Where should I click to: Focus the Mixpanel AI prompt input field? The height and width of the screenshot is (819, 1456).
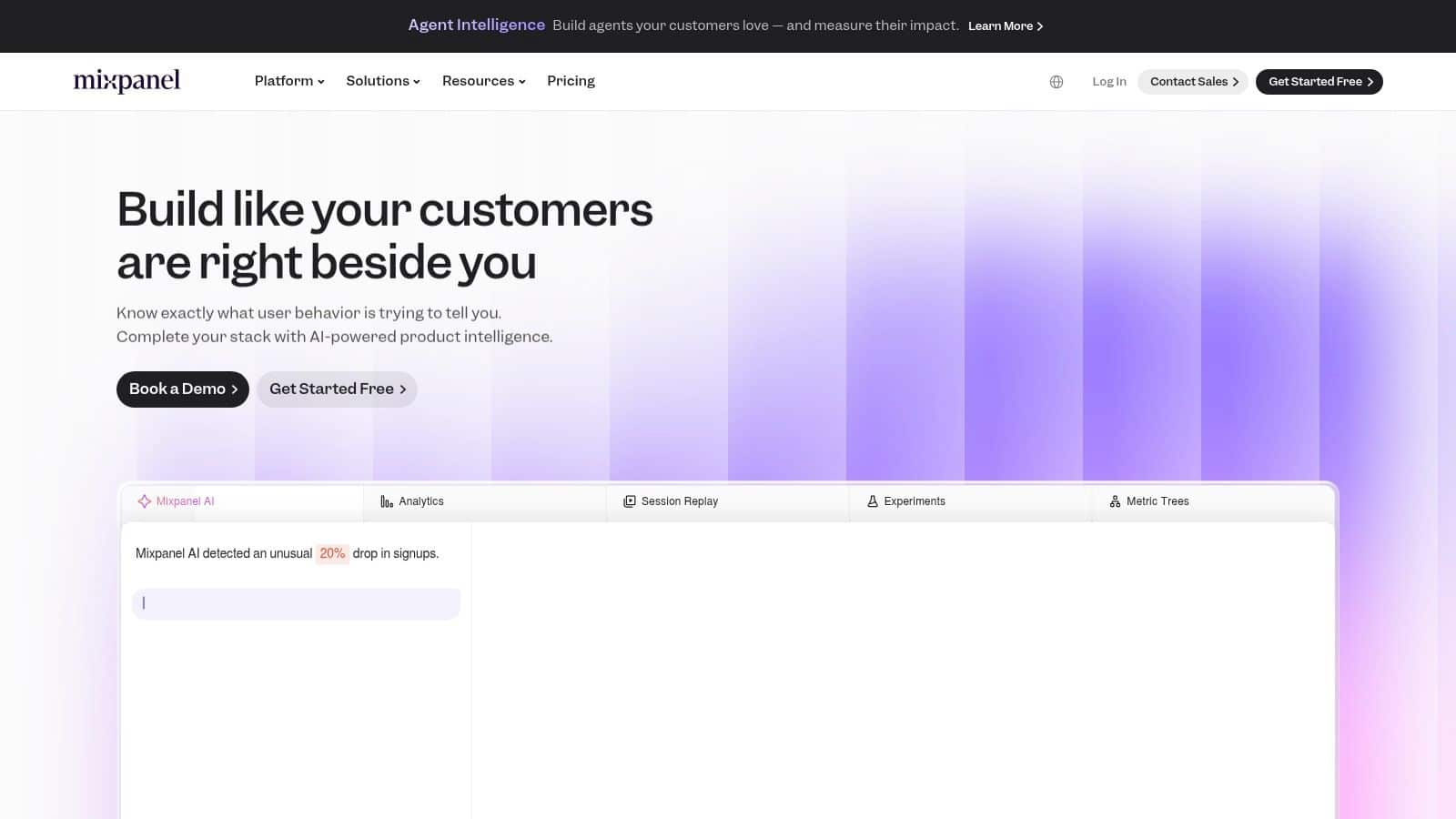[297, 603]
